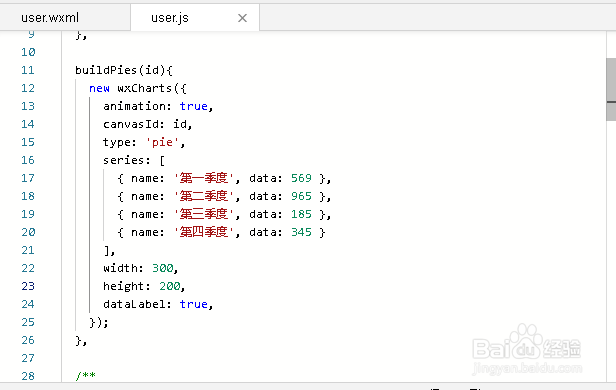The height and width of the screenshot is (390, 616).
Task: Click line number 11 in gutter
Action: pos(28,70)
